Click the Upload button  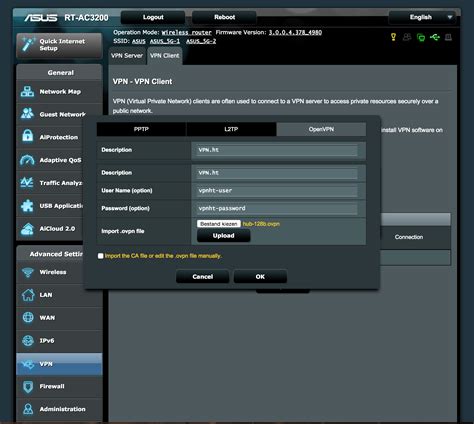tap(223, 236)
